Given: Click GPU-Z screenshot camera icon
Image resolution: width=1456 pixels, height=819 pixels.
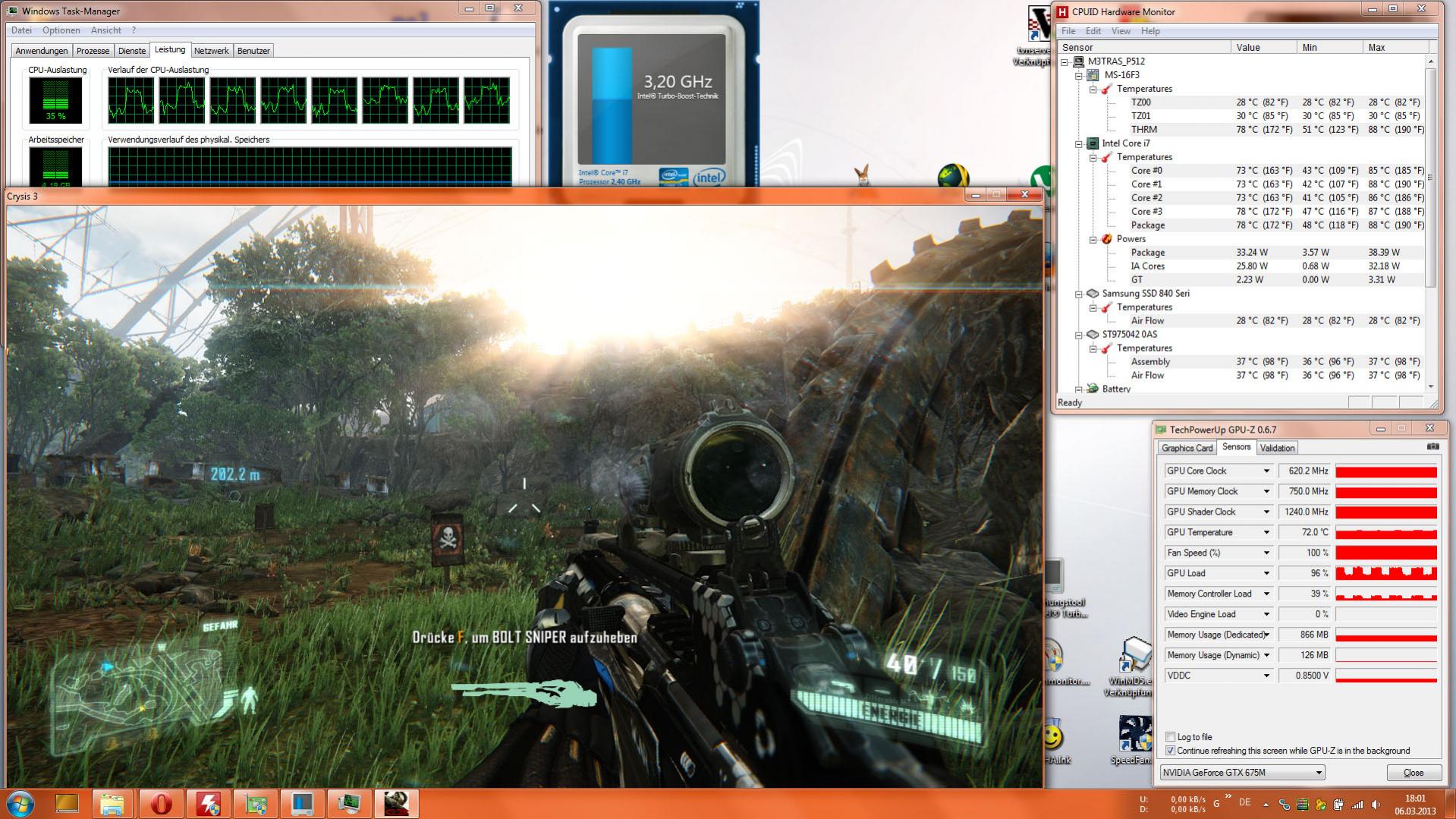Looking at the screenshot, I should click(1432, 447).
